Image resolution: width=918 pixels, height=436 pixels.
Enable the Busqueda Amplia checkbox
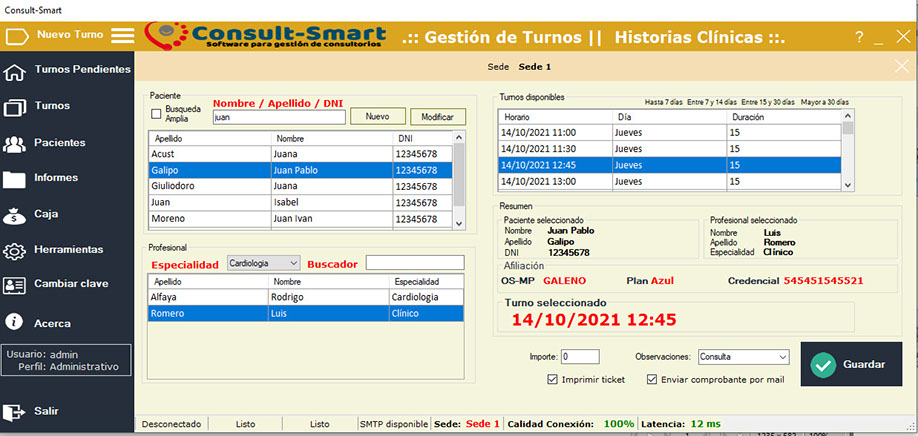[x=155, y=113]
